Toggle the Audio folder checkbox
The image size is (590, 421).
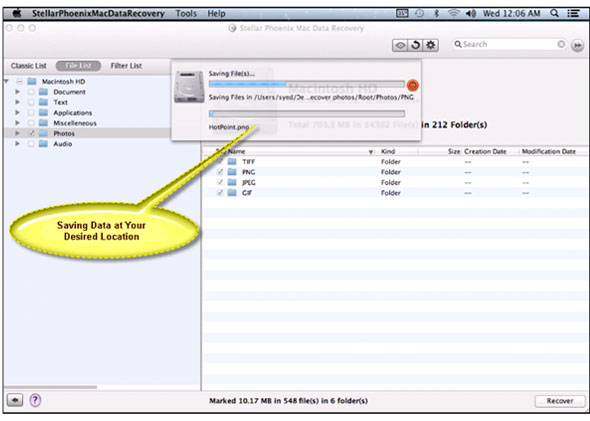(x=31, y=144)
